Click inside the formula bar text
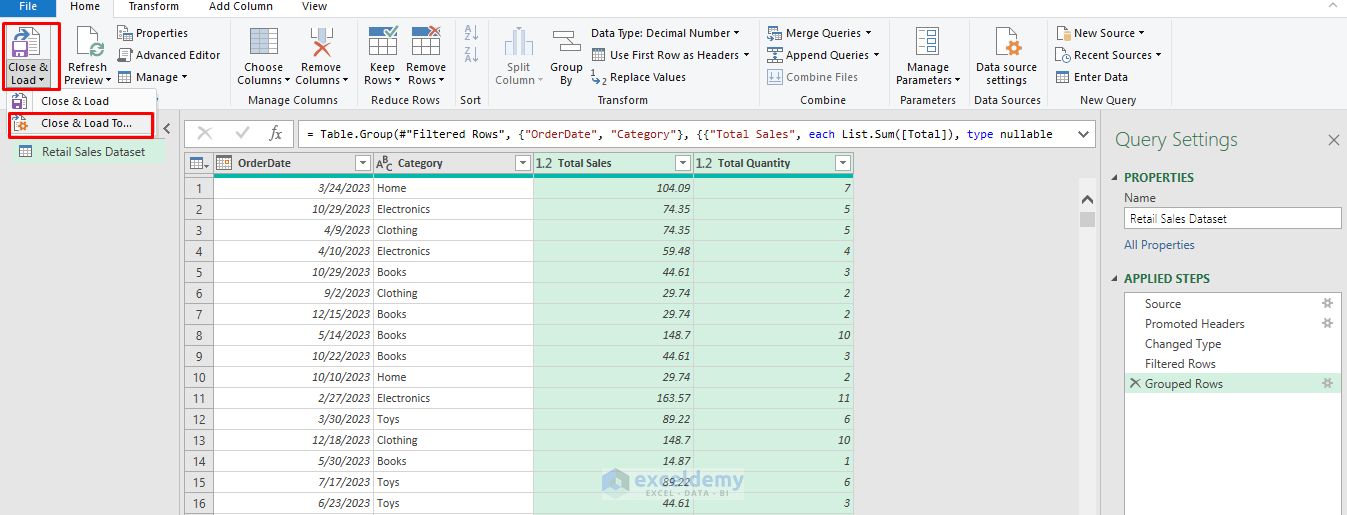 click(x=685, y=134)
